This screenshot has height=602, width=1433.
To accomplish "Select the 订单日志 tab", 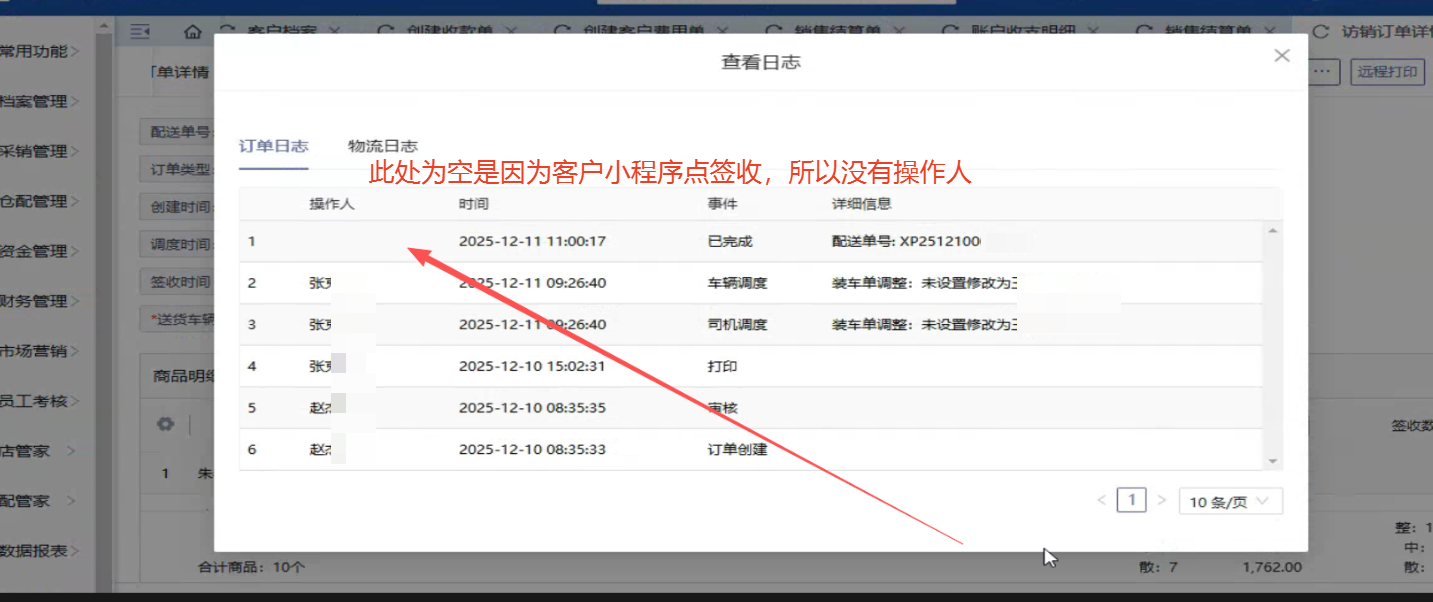I will (273, 146).
